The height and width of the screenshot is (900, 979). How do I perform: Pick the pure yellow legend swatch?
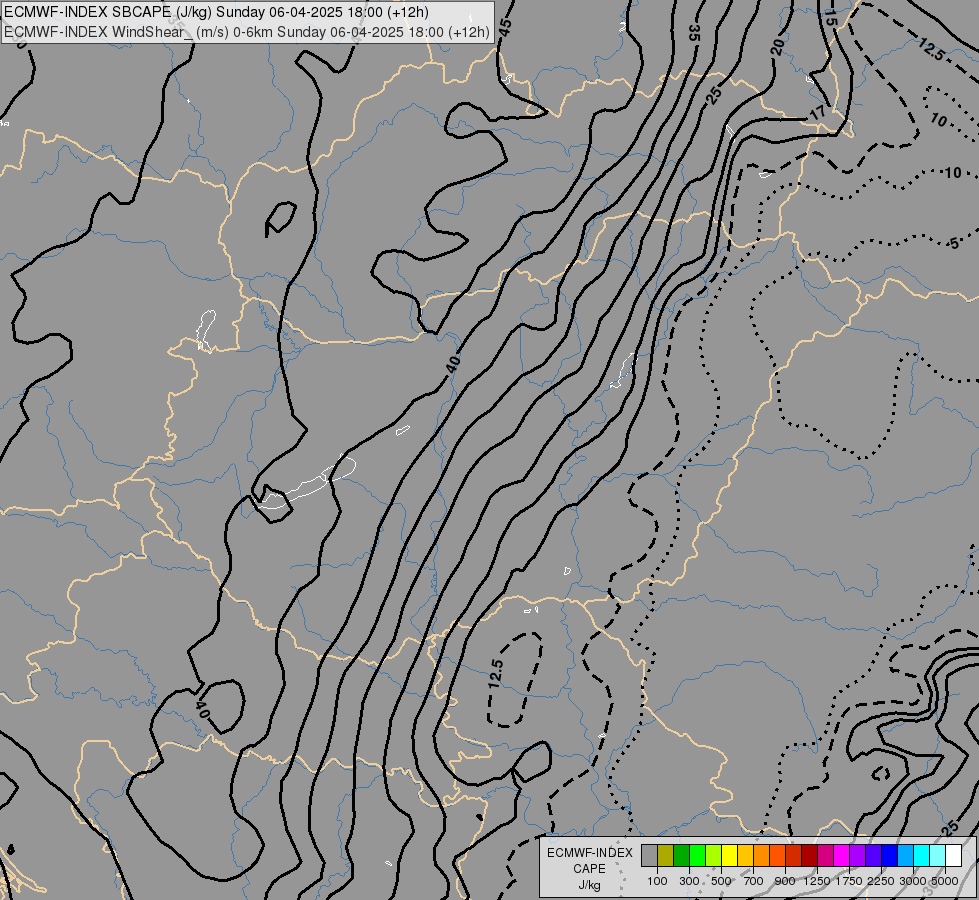[x=729, y=856]
